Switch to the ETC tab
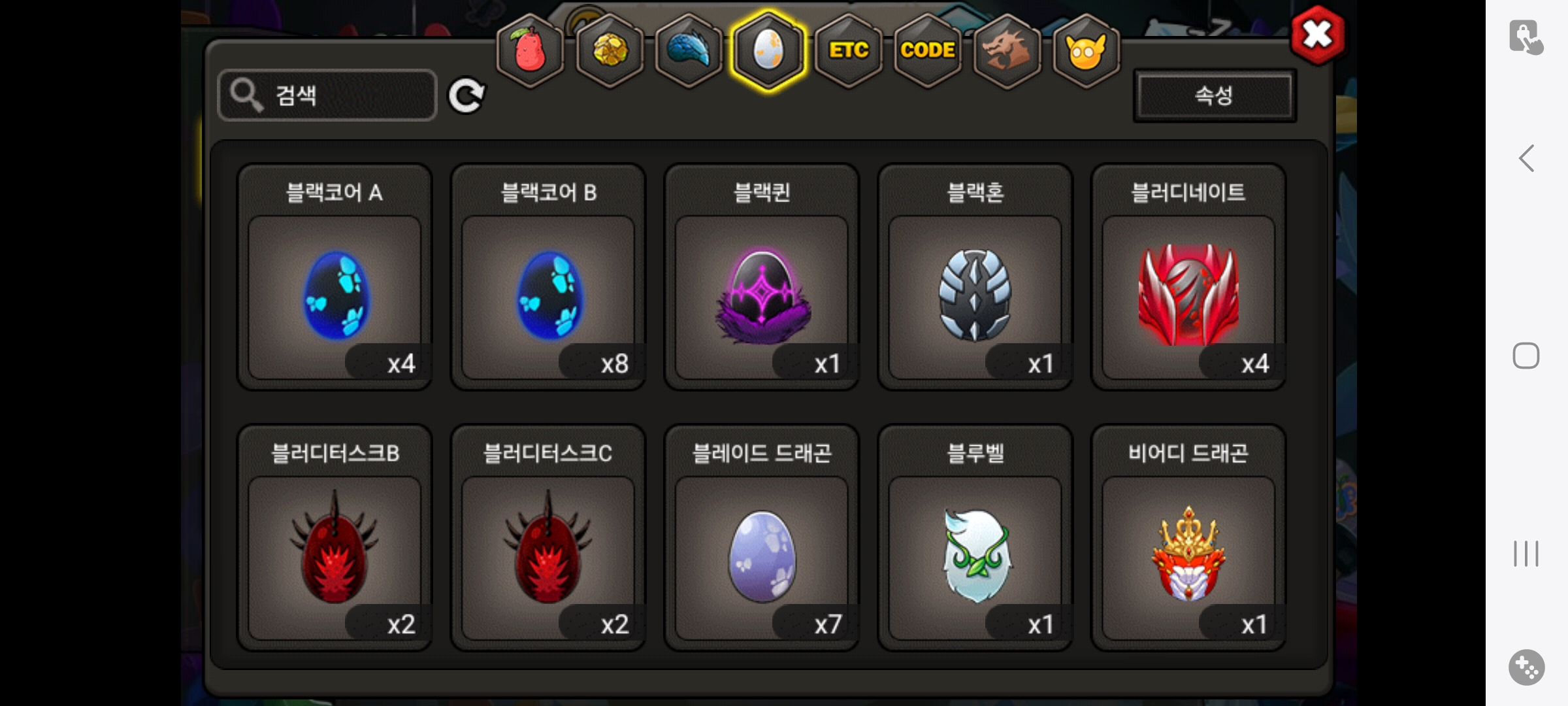Viewport: 1568px width, 706px height. [848, 50]
